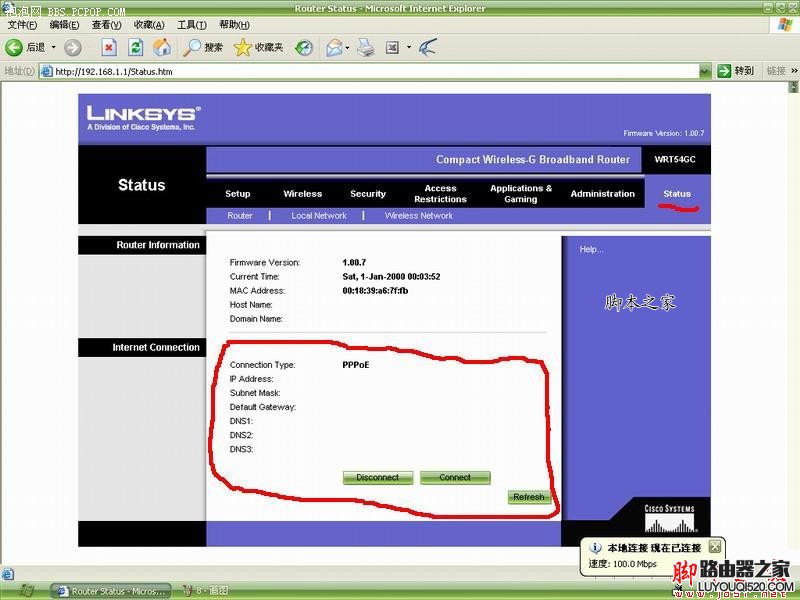Click the Connect button
The image size is (800, 600).
click(455, 478)
